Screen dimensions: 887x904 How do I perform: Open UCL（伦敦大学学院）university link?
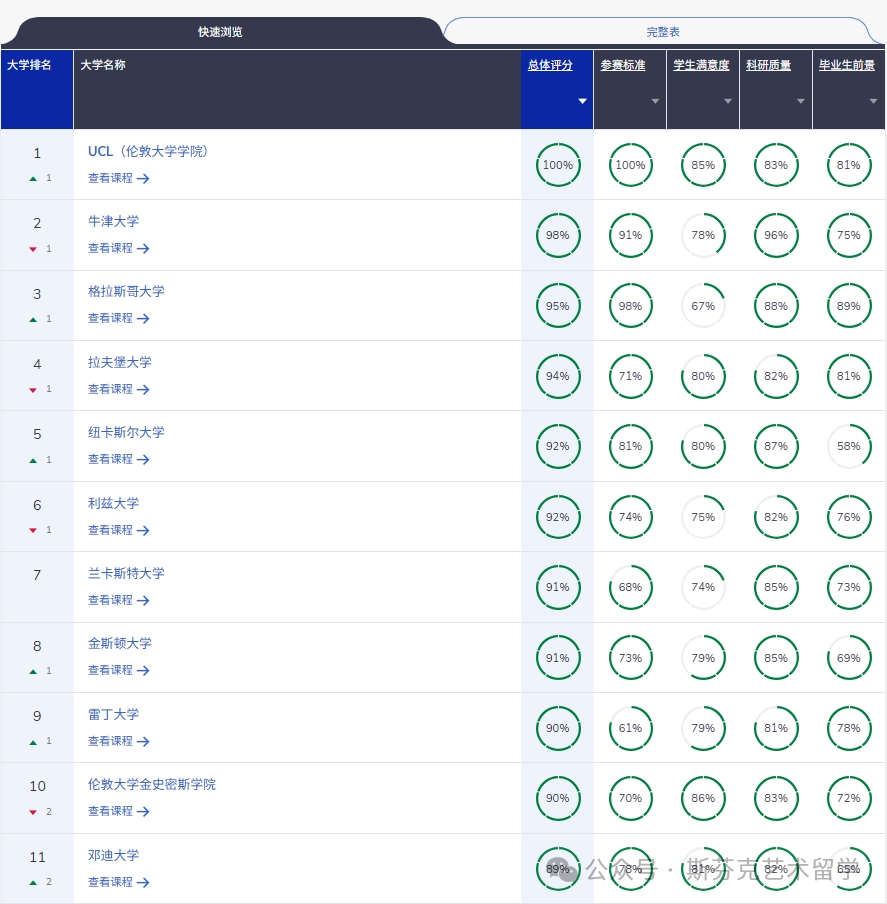tap(148, 151)
